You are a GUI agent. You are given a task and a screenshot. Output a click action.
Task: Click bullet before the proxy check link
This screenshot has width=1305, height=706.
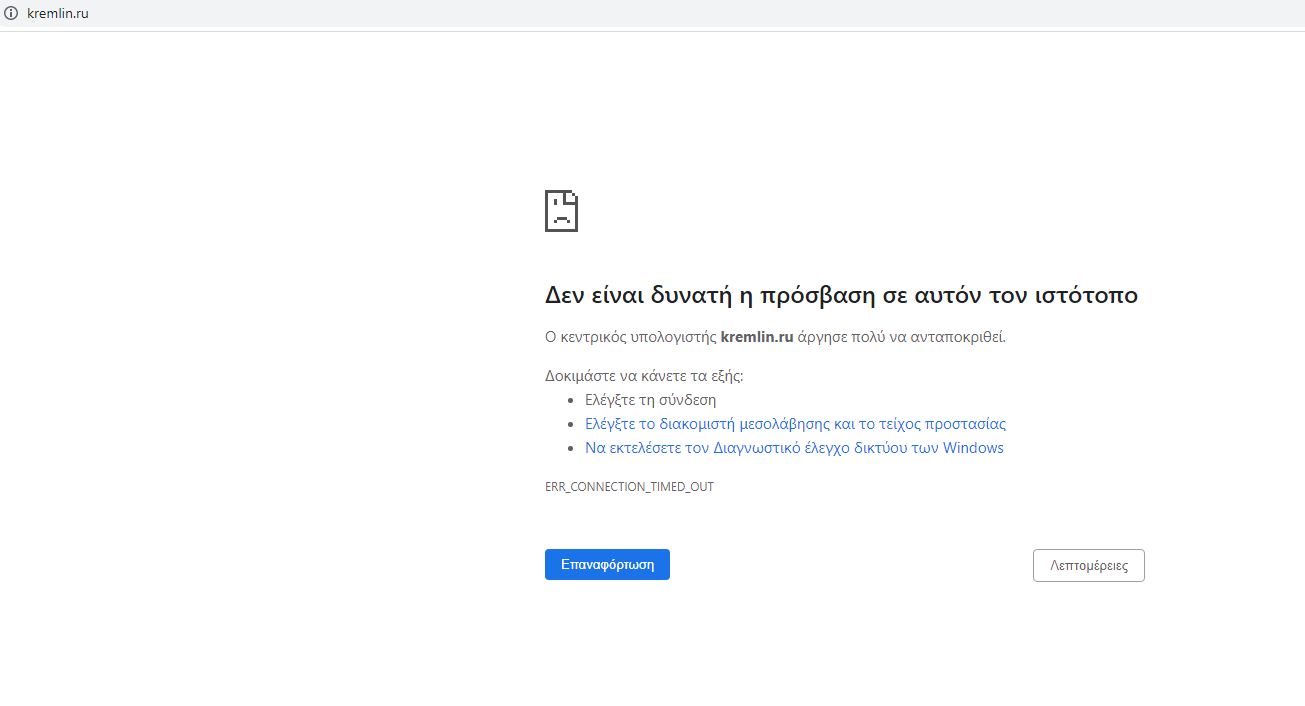click(x=572, y=425)
